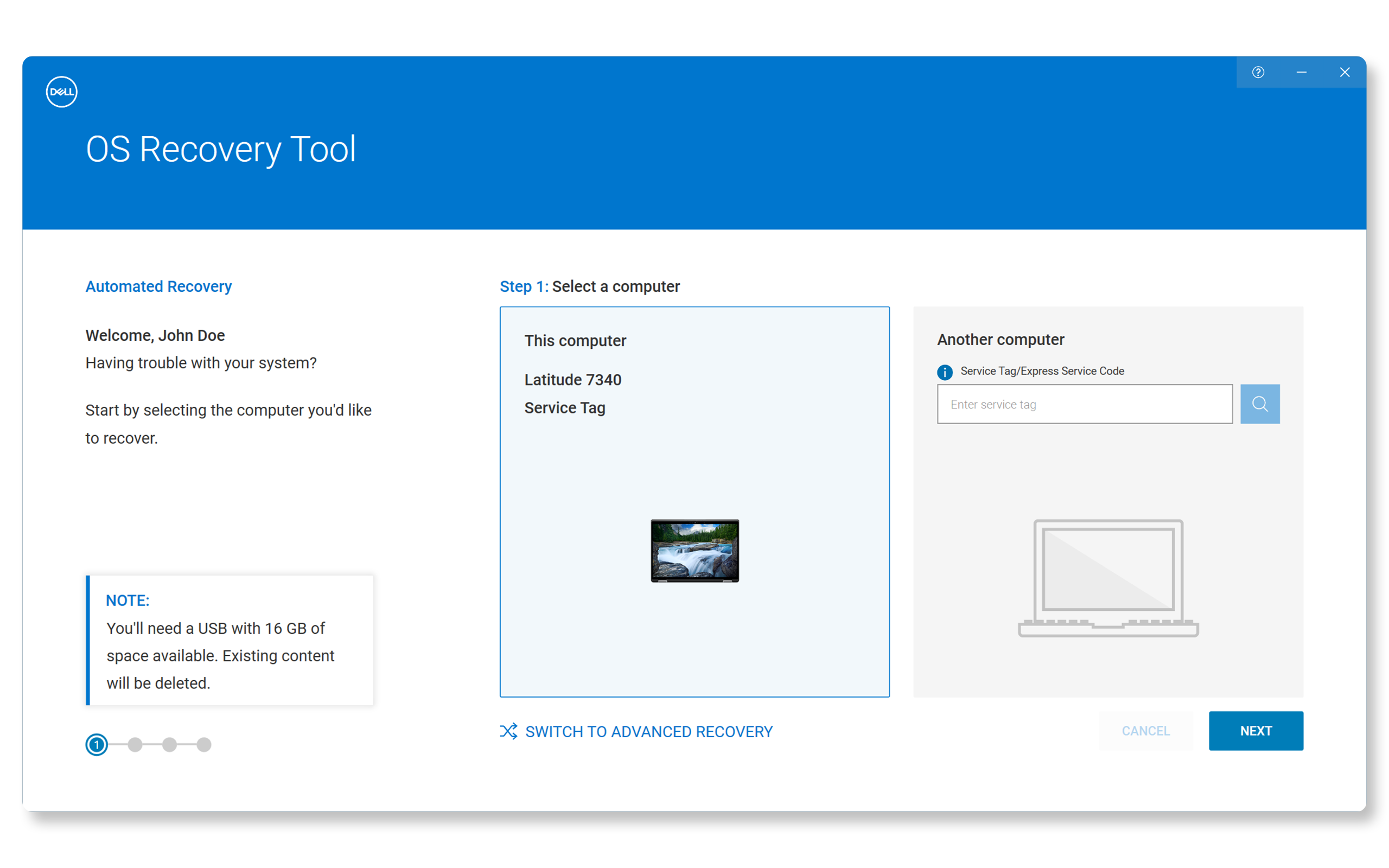Click the help question mark icon

(x=1259, y=72)
